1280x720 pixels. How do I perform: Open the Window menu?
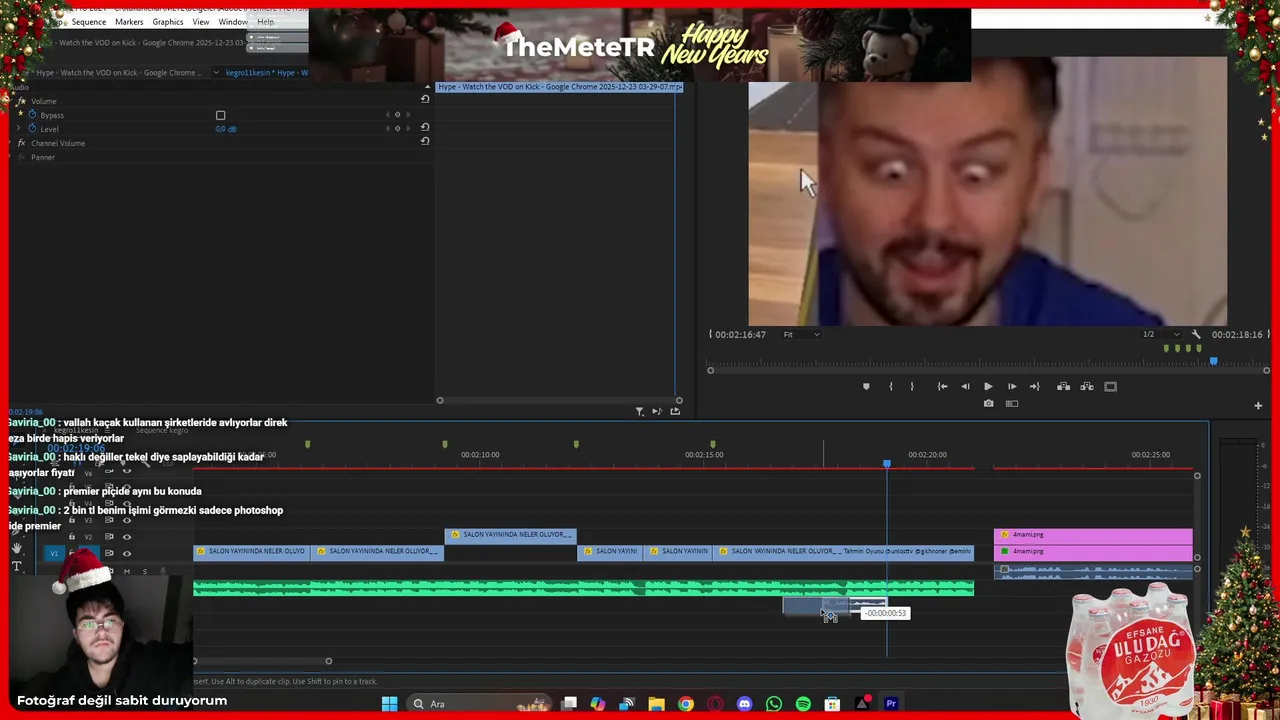233,22
